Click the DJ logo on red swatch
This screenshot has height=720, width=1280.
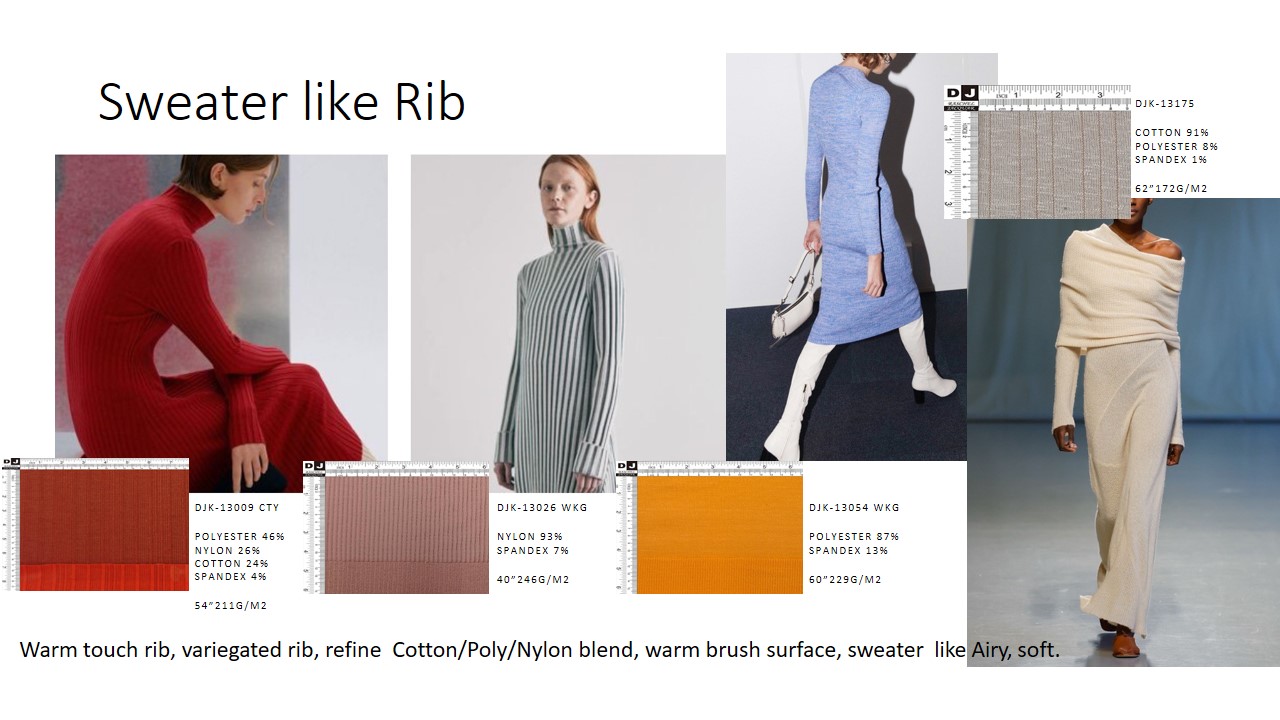coord(11,463)
